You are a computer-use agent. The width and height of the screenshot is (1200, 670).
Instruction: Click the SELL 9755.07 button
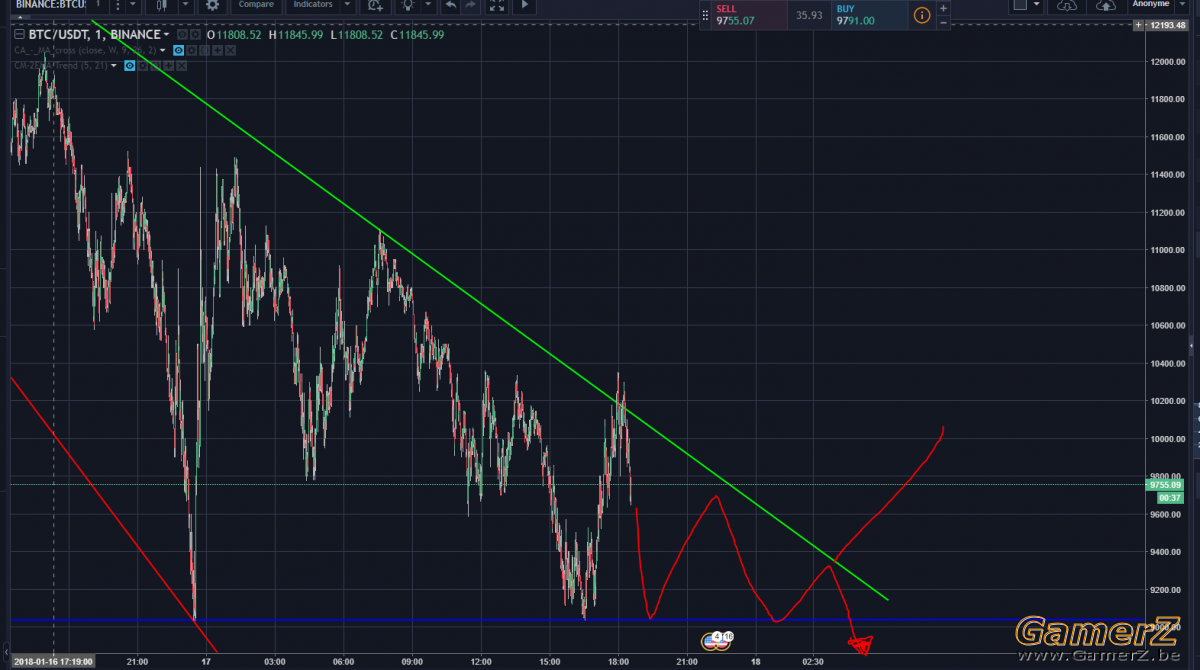coord(749,14)
